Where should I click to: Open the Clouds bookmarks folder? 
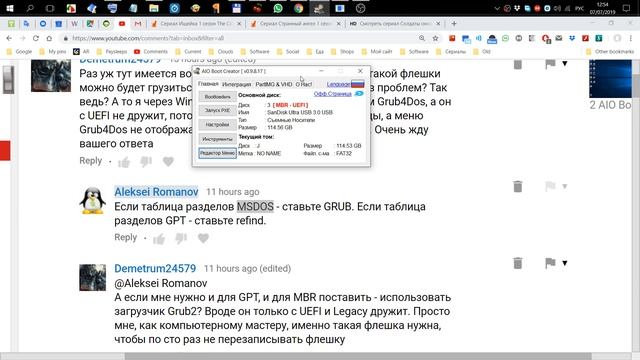click(221, 51)
